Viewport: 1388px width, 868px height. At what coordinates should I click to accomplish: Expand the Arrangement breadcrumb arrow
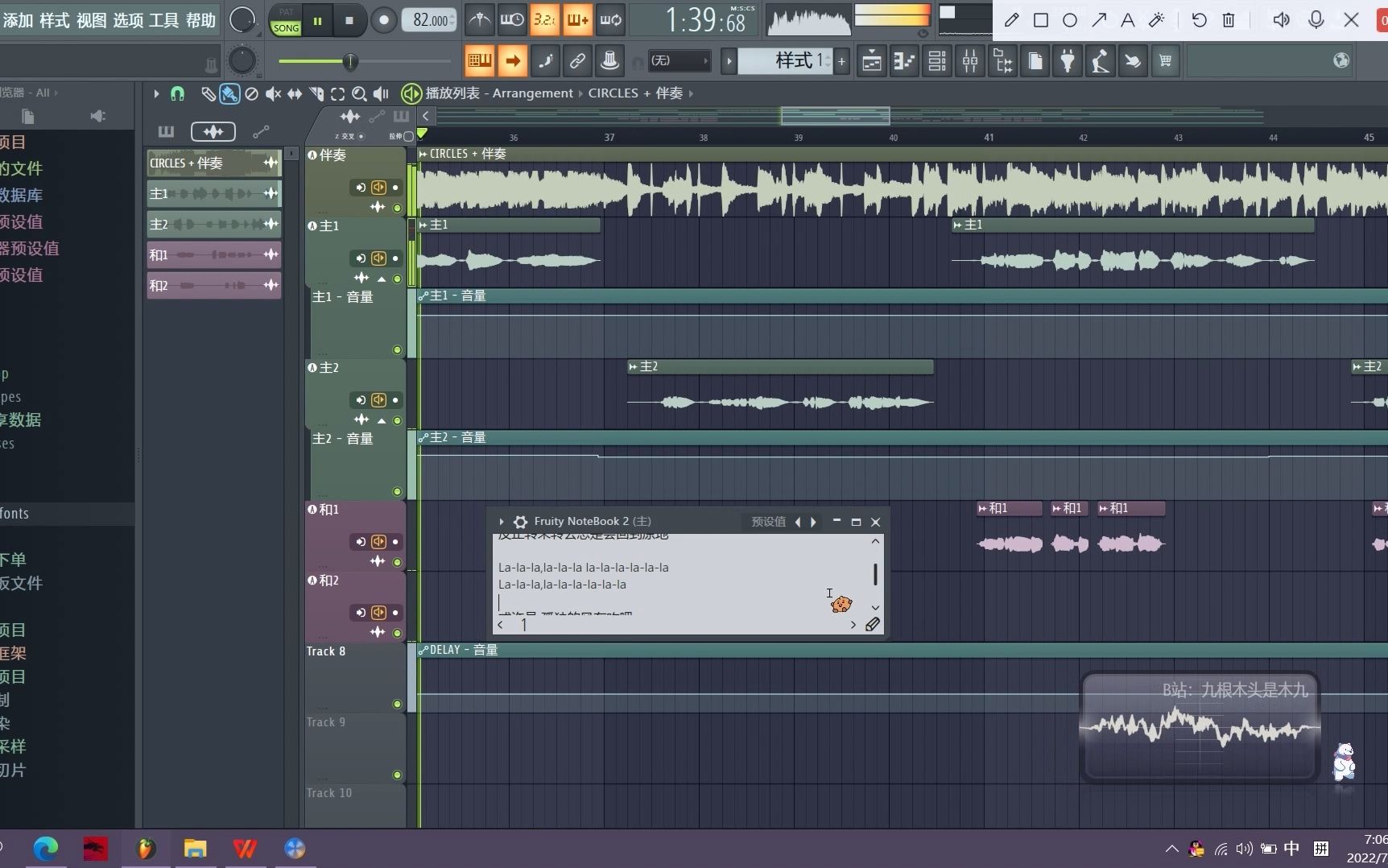pyautogui.click(x=580, y=93)
